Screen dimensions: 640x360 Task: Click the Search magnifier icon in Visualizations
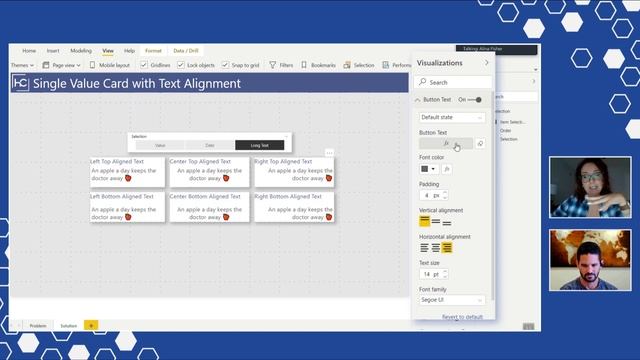point(423,82)
